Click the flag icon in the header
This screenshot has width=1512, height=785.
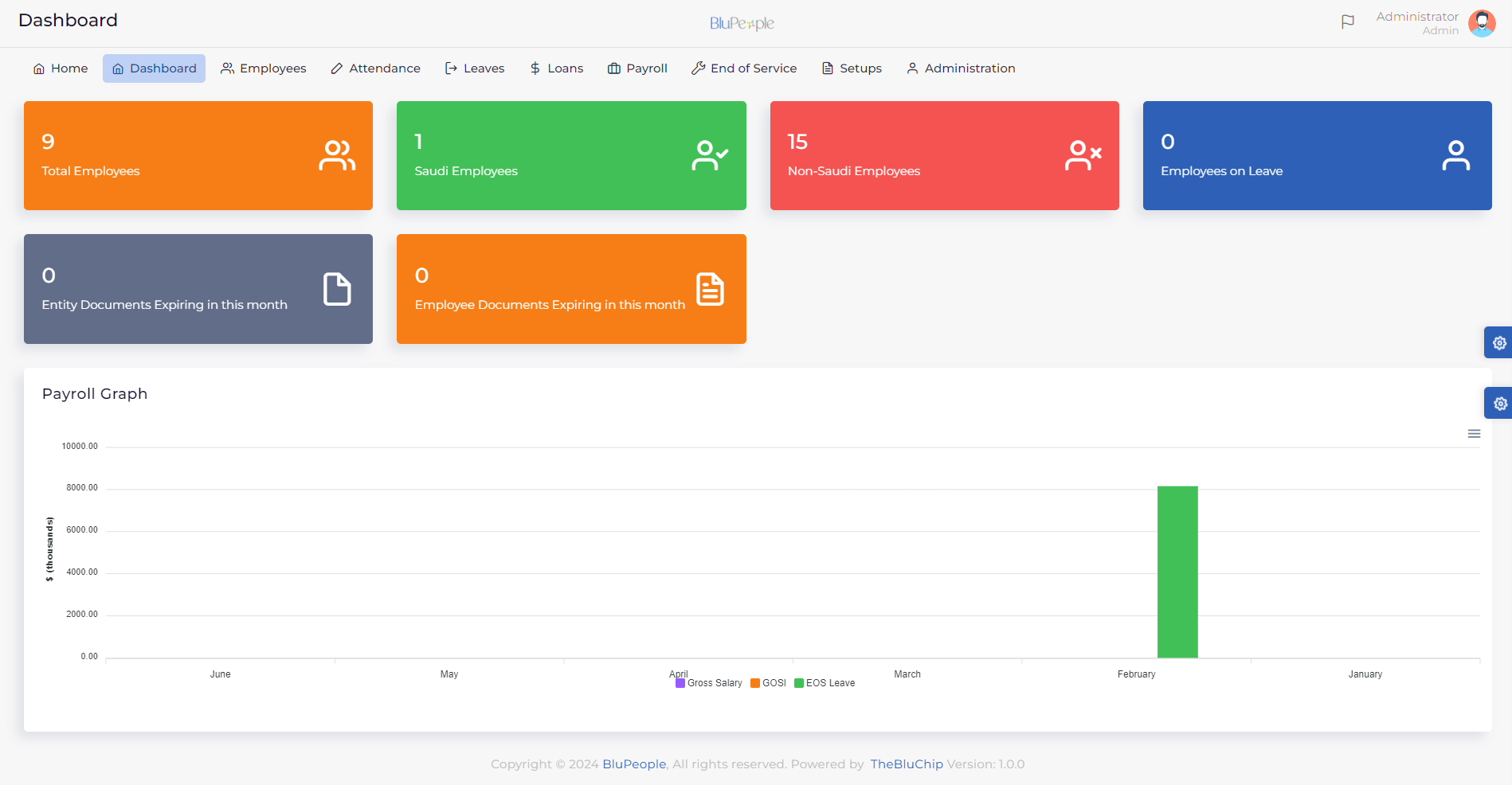pos(1348,21)
